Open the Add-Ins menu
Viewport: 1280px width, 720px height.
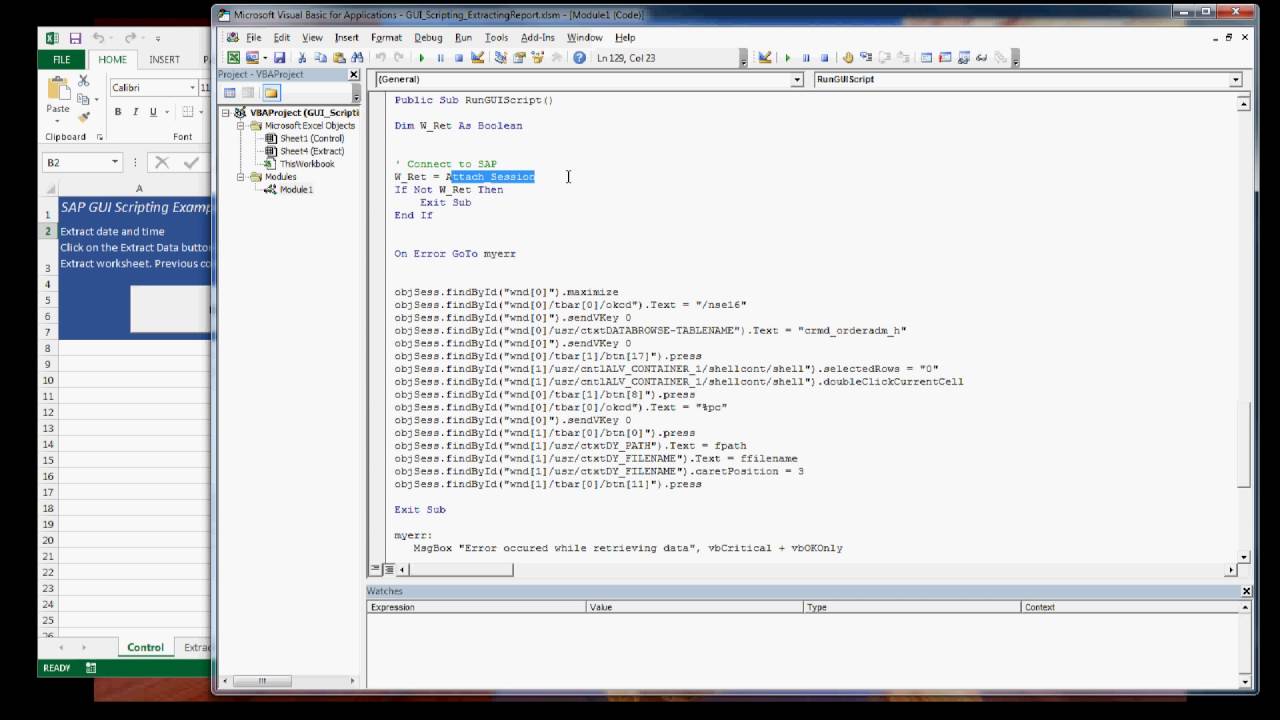click(538, 37)
